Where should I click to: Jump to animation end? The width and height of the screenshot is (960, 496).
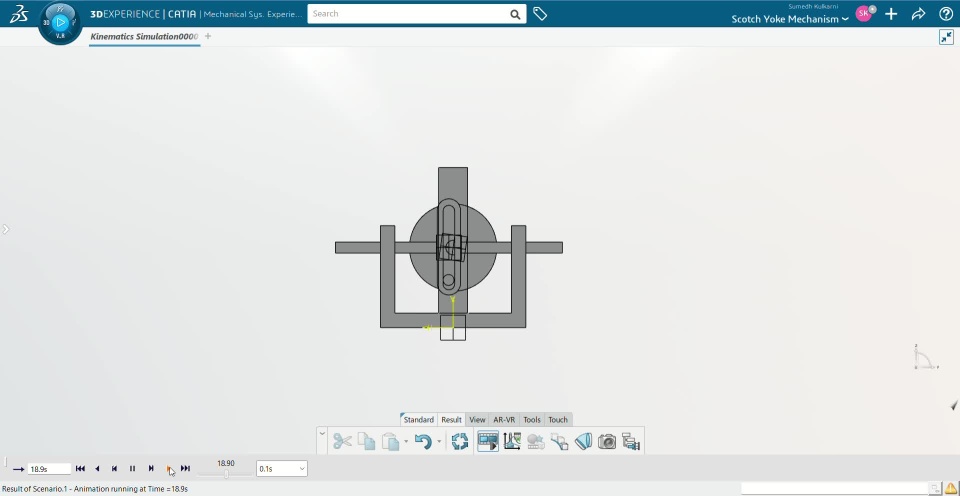pos(186,468)
